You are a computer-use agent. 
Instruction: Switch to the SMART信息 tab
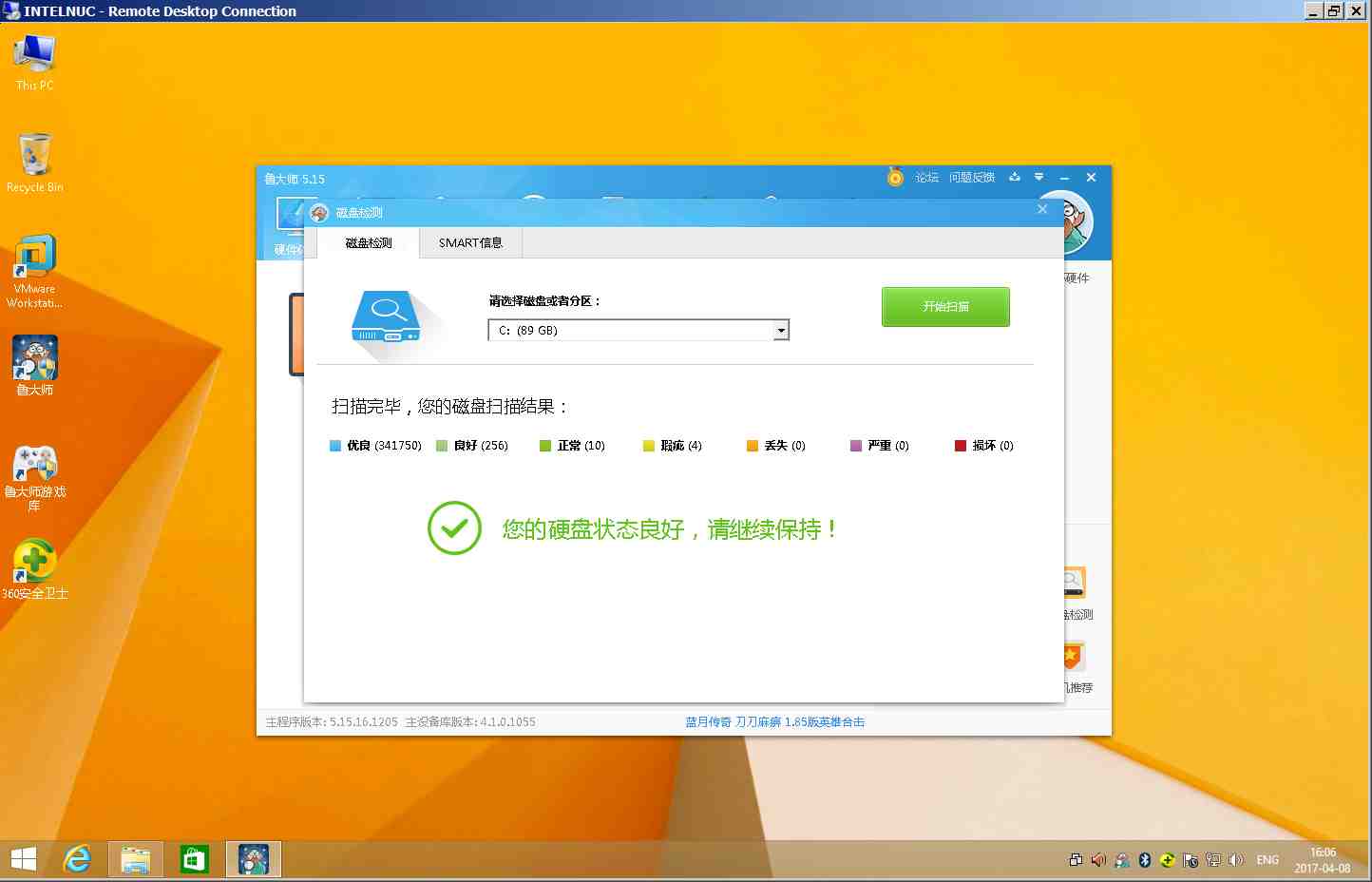tap(470, 243)
